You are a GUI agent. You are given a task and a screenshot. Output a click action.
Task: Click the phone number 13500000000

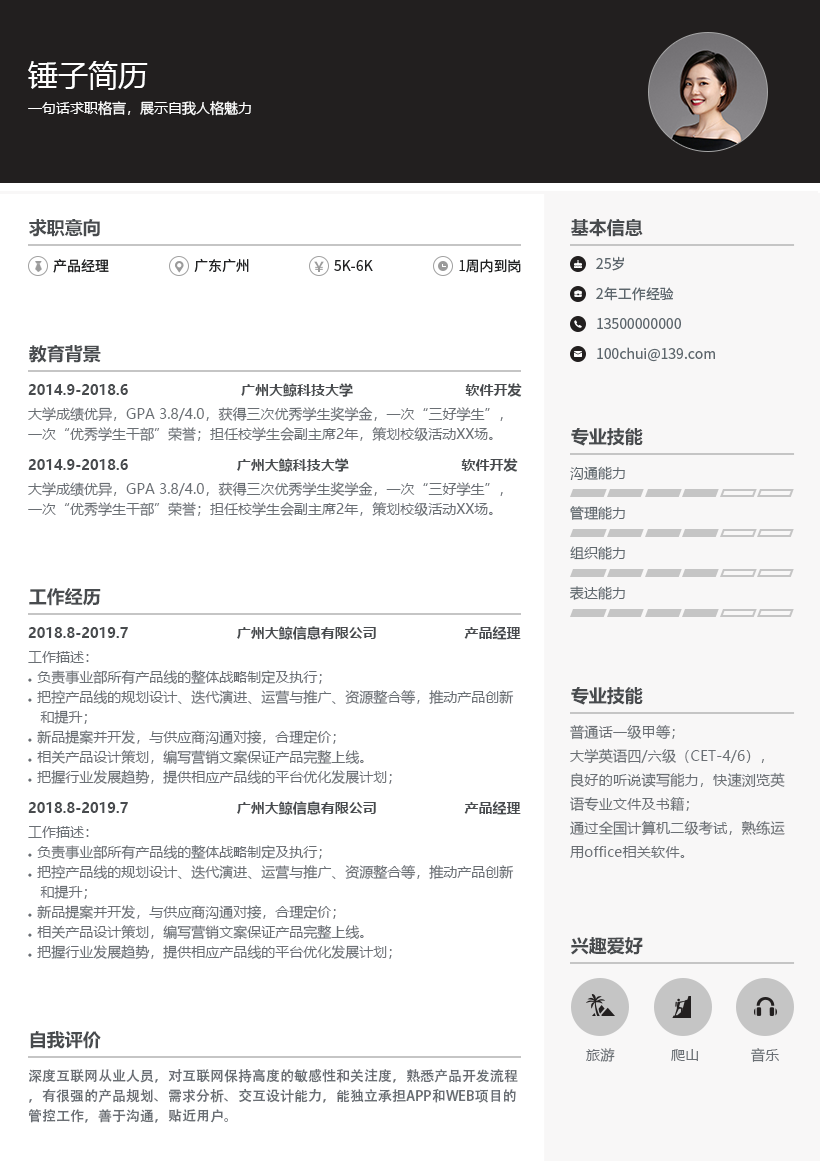click(x=639, y=324)
